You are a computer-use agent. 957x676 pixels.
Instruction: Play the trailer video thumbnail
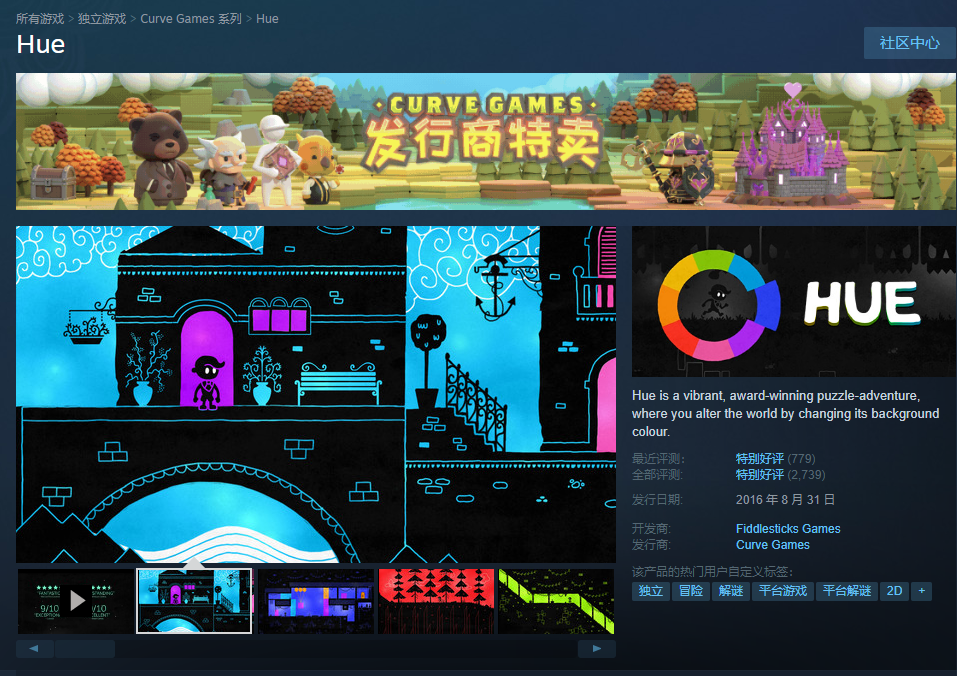[76, 601]
